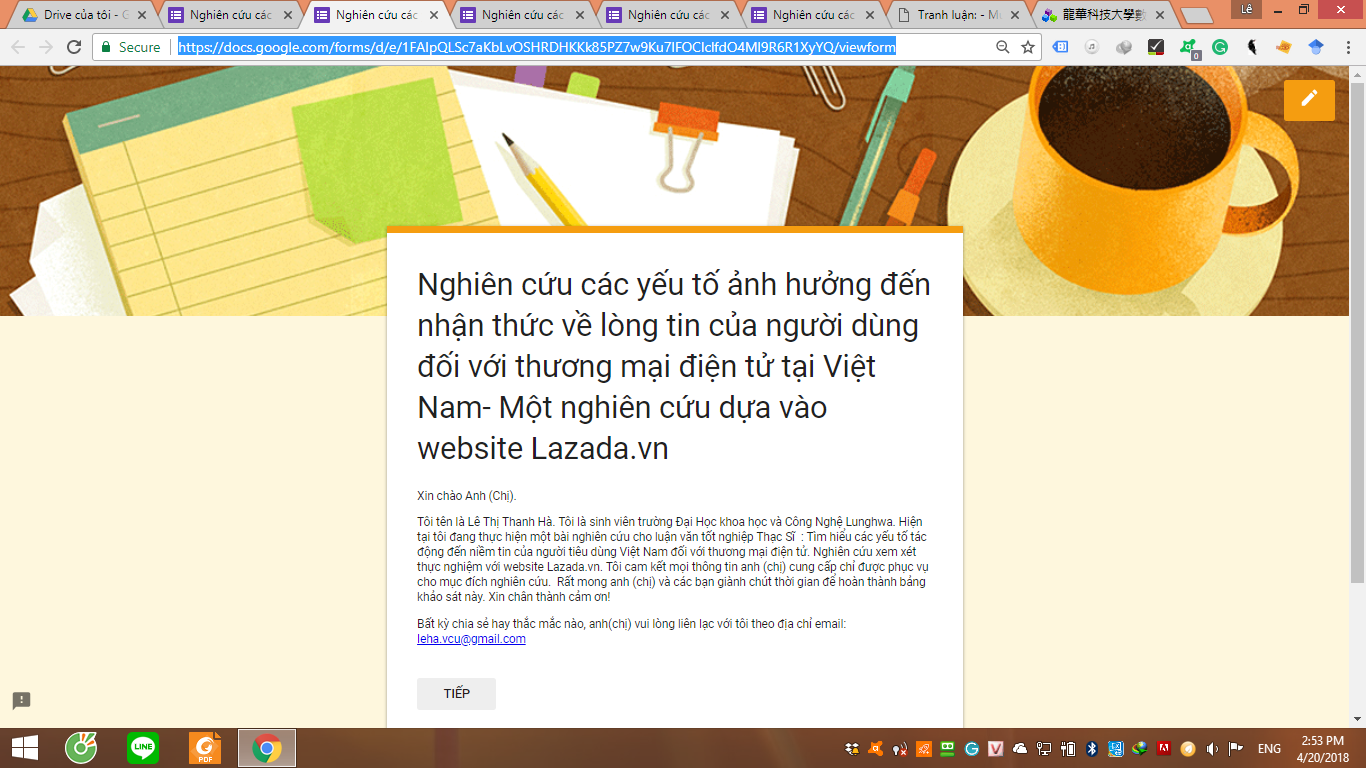Open the orange sticker extension
The height and width of the screenshot is (768, 1366).
[1284, 47]
